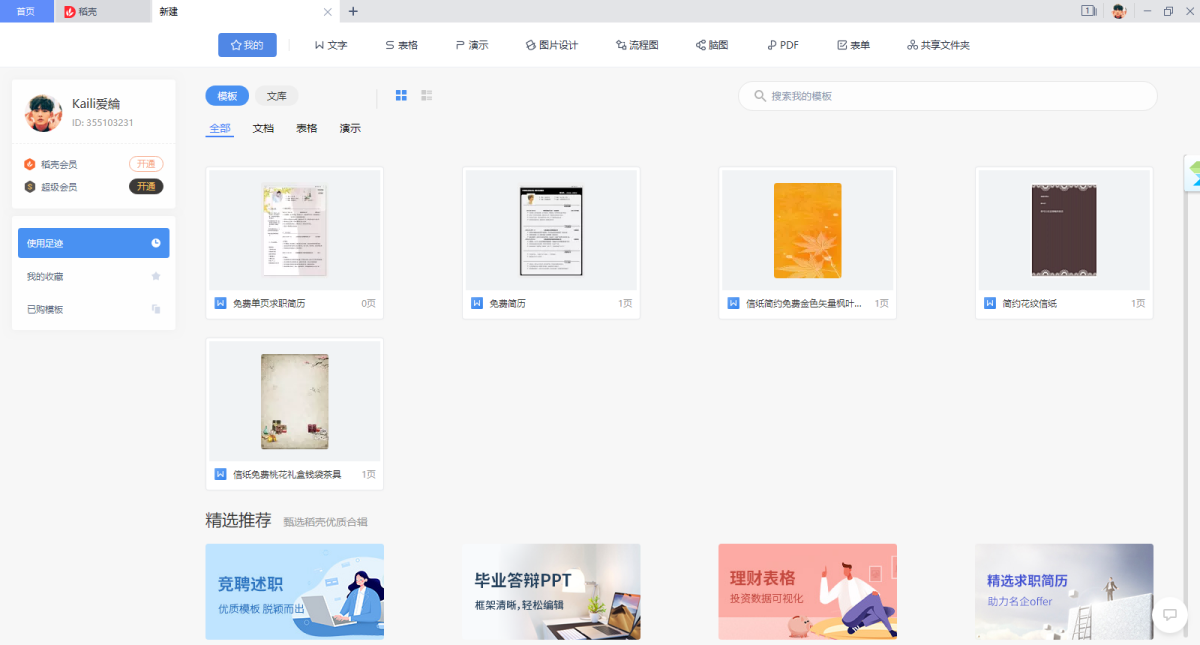The width and height of the screenshot is (1200, 645).
Task: Open the 毕业答辩PPT recommendation banner
Action: click(x=551, y=592)
